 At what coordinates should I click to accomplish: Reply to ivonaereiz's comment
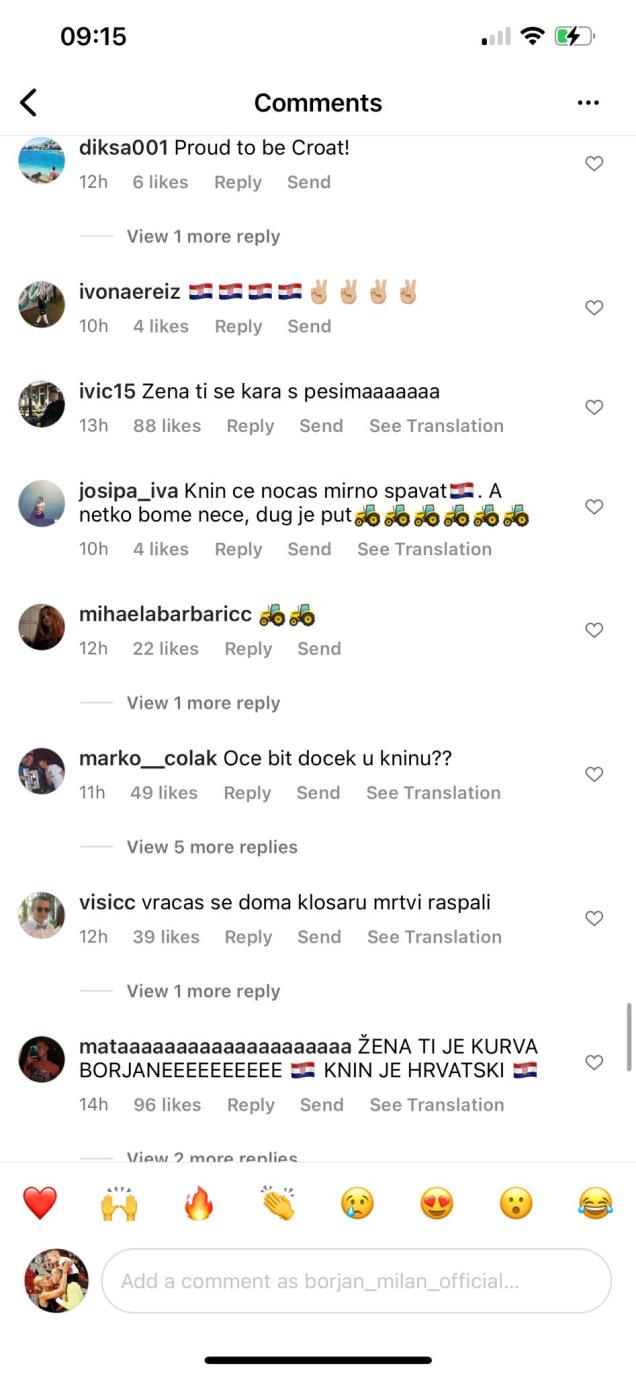click(x=238, y=326)
